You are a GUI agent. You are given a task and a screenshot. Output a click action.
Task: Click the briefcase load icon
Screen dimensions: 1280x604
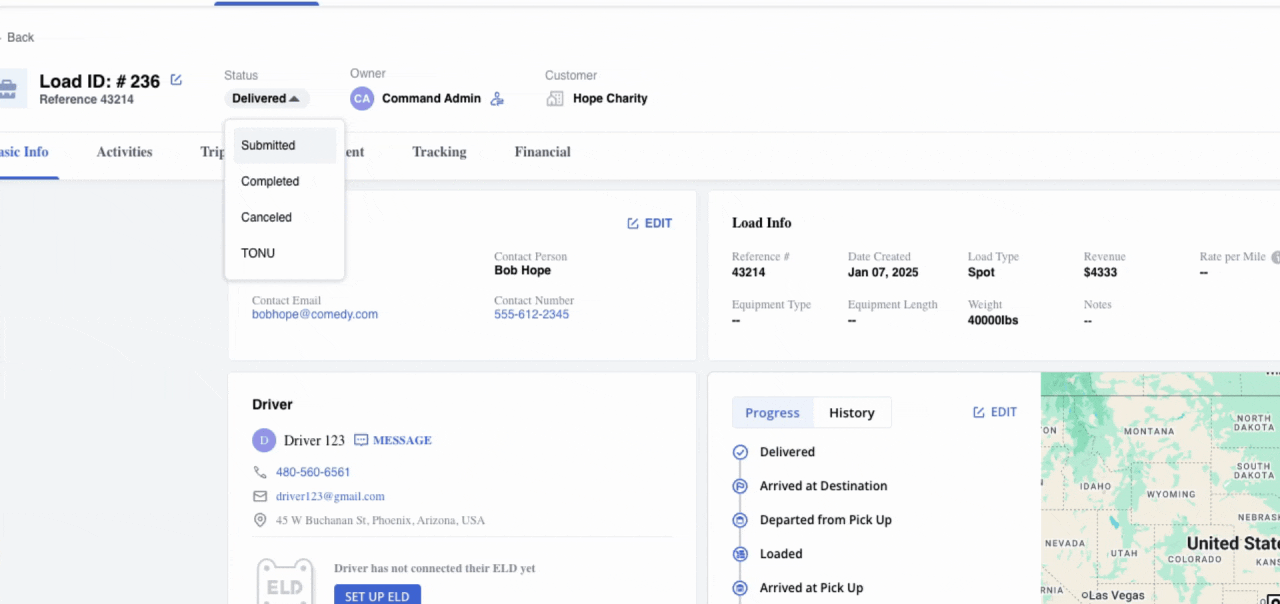(8, 88)
